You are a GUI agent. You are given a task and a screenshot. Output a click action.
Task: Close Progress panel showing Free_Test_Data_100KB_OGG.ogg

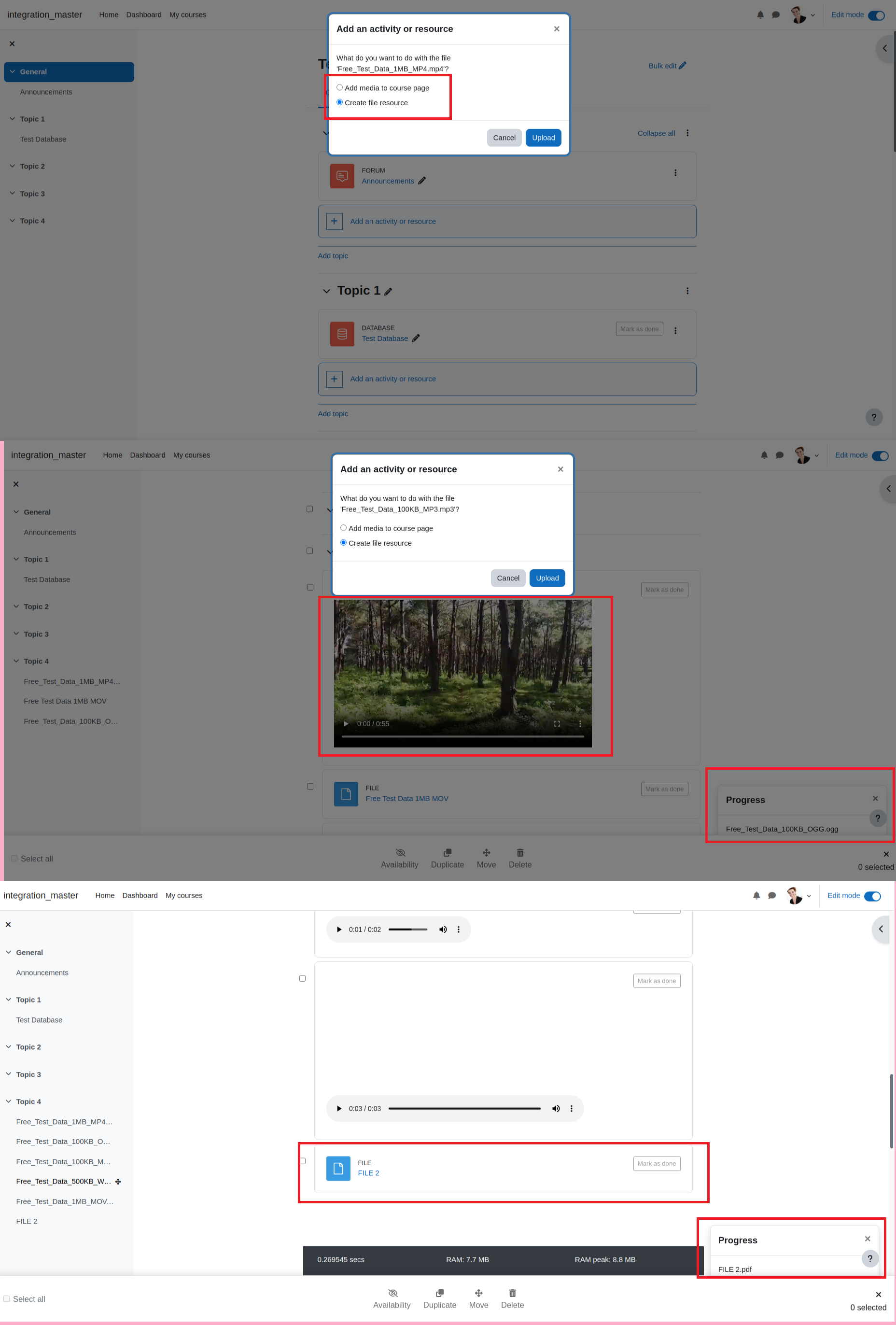pyautogui.click(x=875, y=798)
